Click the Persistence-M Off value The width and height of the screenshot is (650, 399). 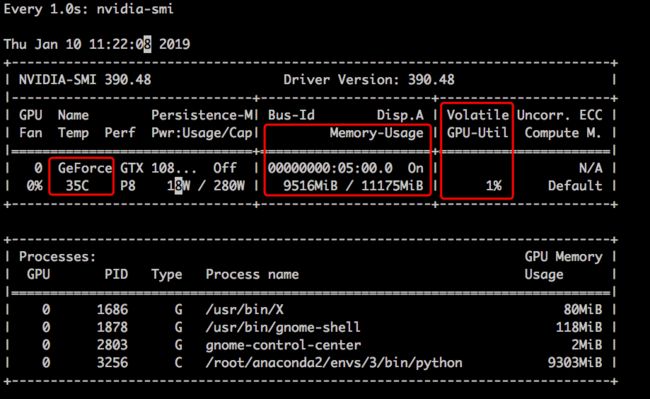pos(225,168)
